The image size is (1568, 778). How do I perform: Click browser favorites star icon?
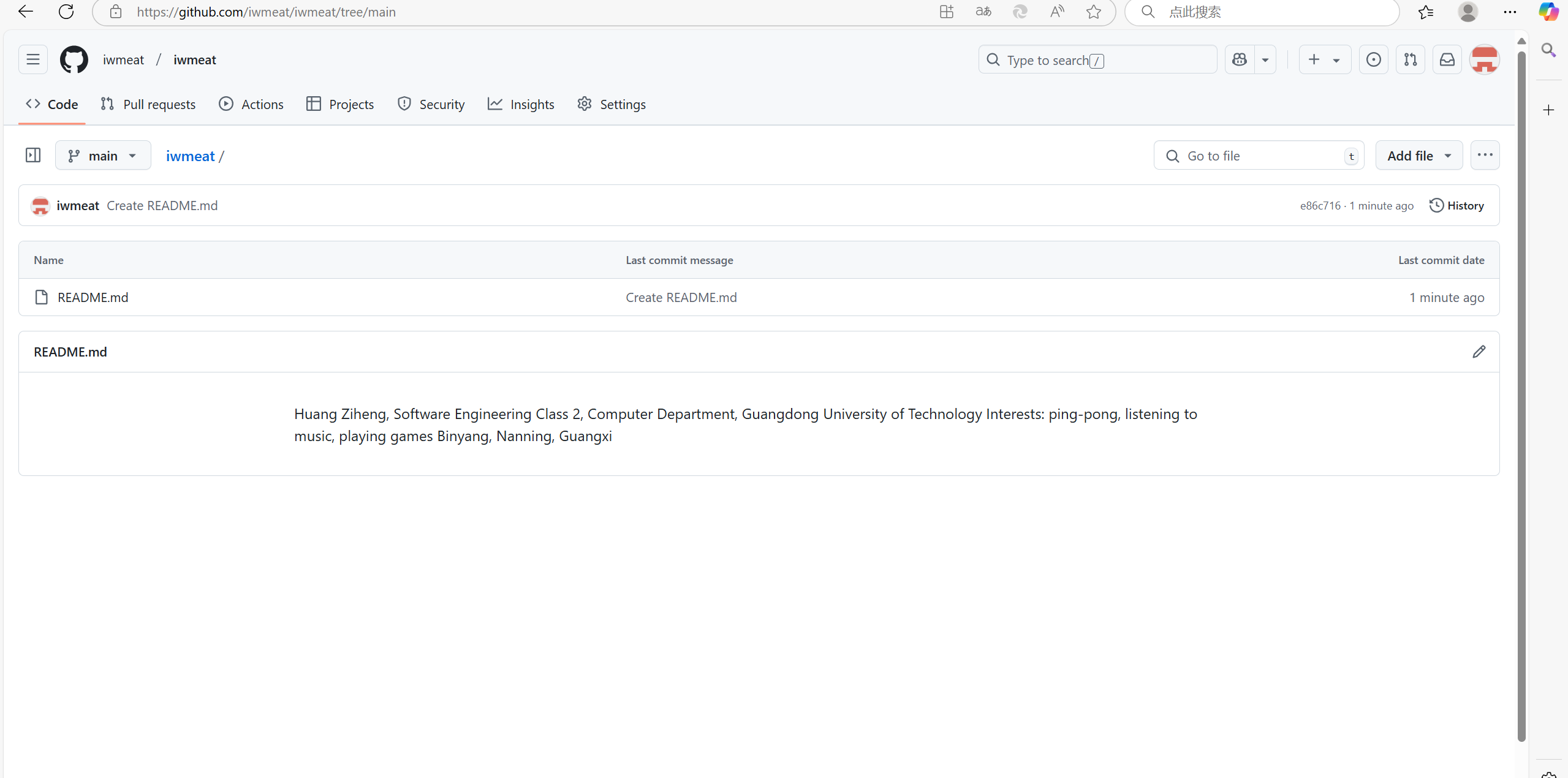click(1094, 12)
